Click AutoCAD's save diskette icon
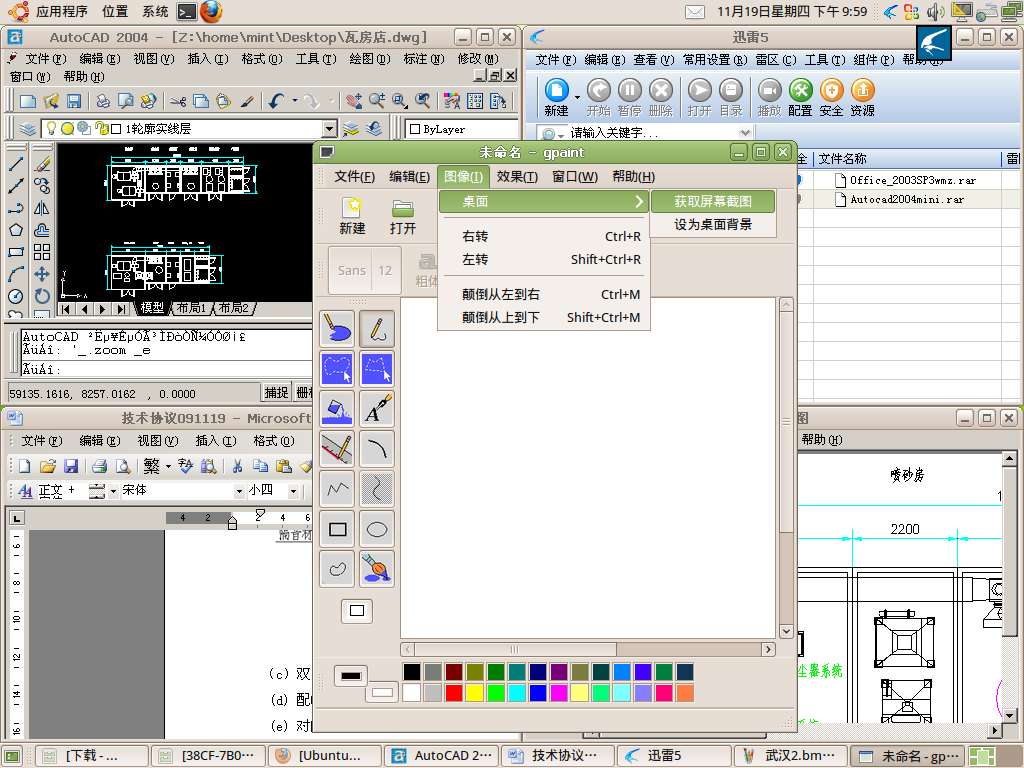Screen dimensions: 1024x768 click(x=74, y=101)
